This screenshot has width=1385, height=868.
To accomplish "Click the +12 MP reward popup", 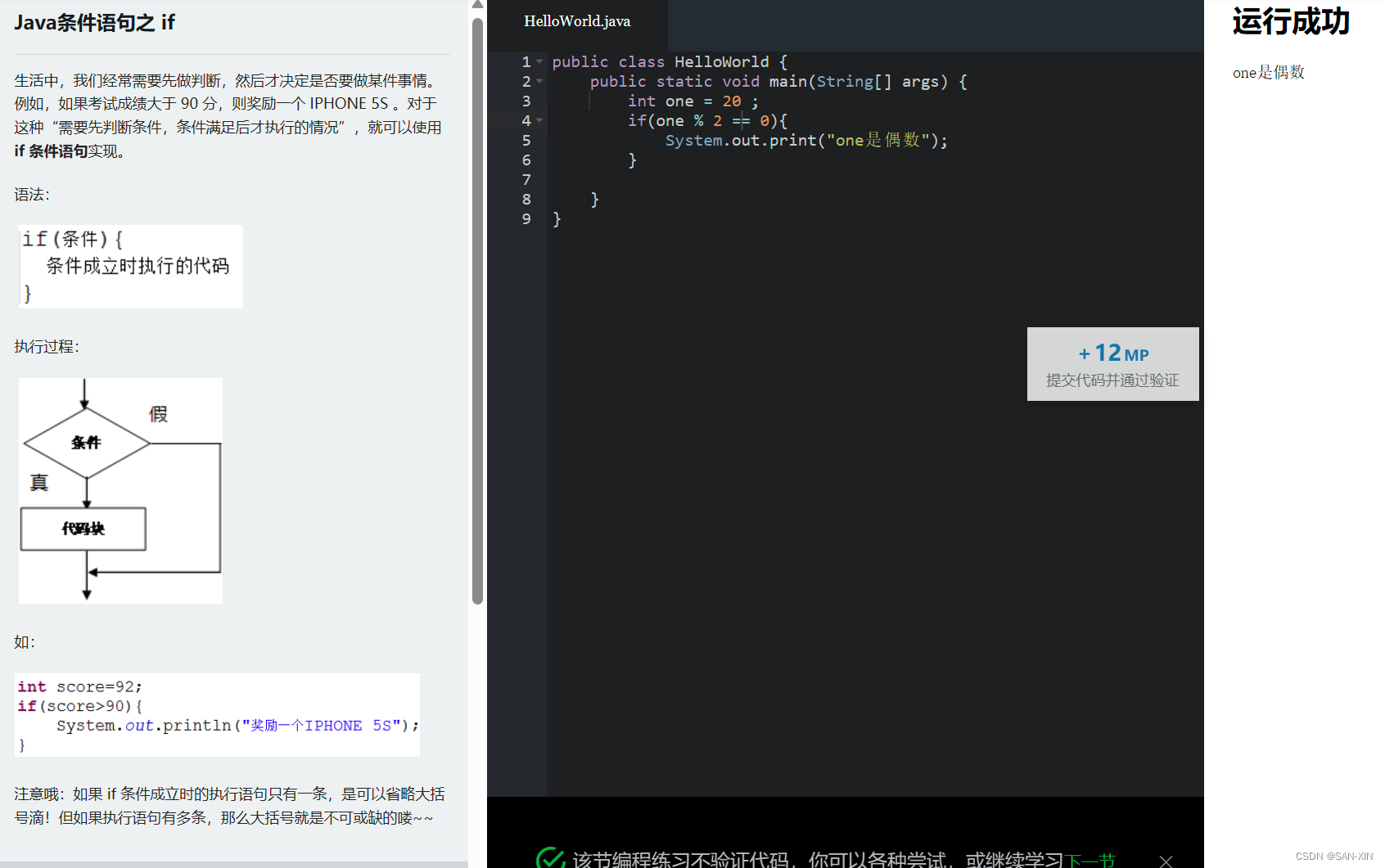I will tap(1112, 364).
